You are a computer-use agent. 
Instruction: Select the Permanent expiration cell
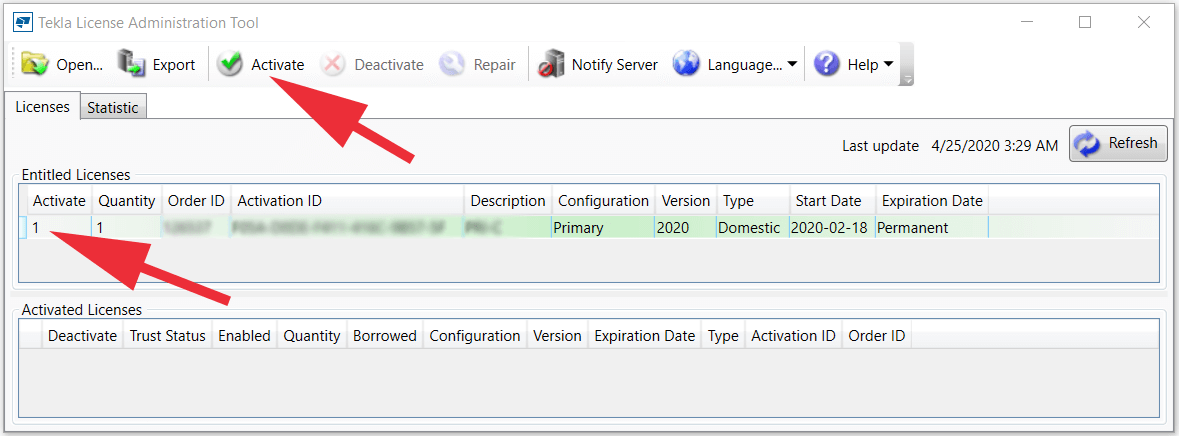tap(932, 227)
